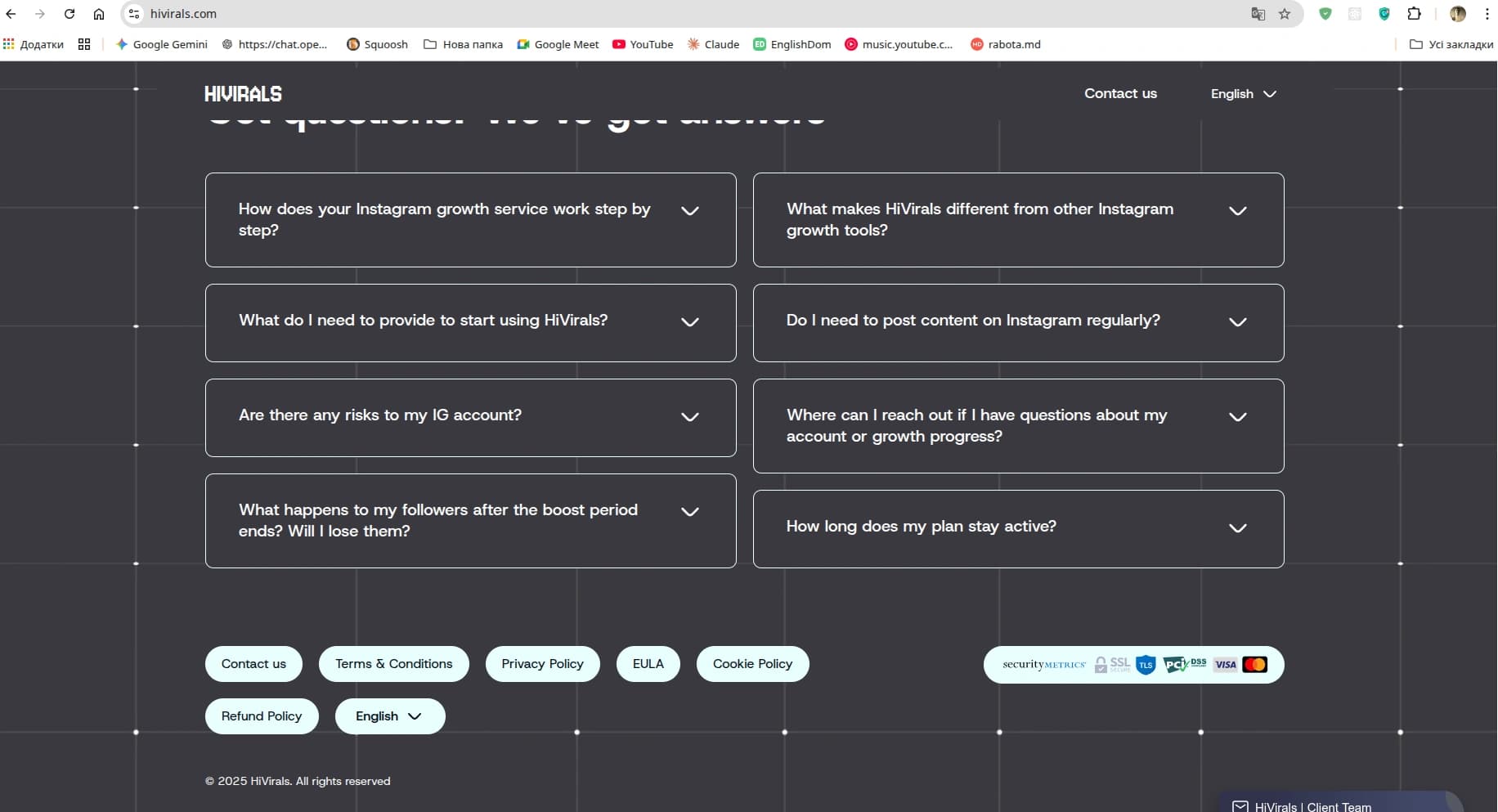1498x812 pixels.
Task: Click the footer Contact us button
Action: coord(253,664)
